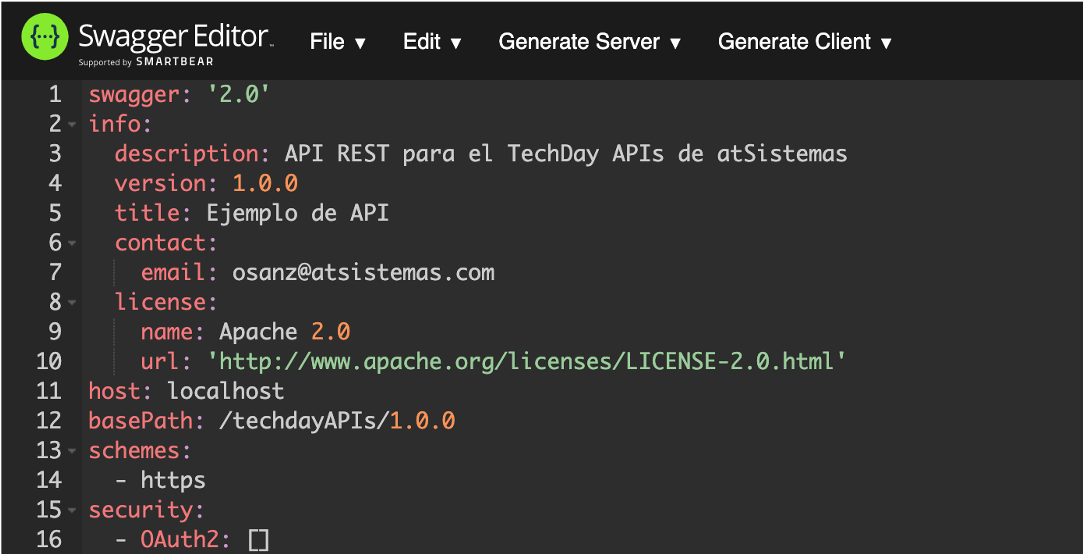1083x554 pixels.
Task: Collapse the schemes block on line 13
Action: pyautogui.click(x=73, y=451)
